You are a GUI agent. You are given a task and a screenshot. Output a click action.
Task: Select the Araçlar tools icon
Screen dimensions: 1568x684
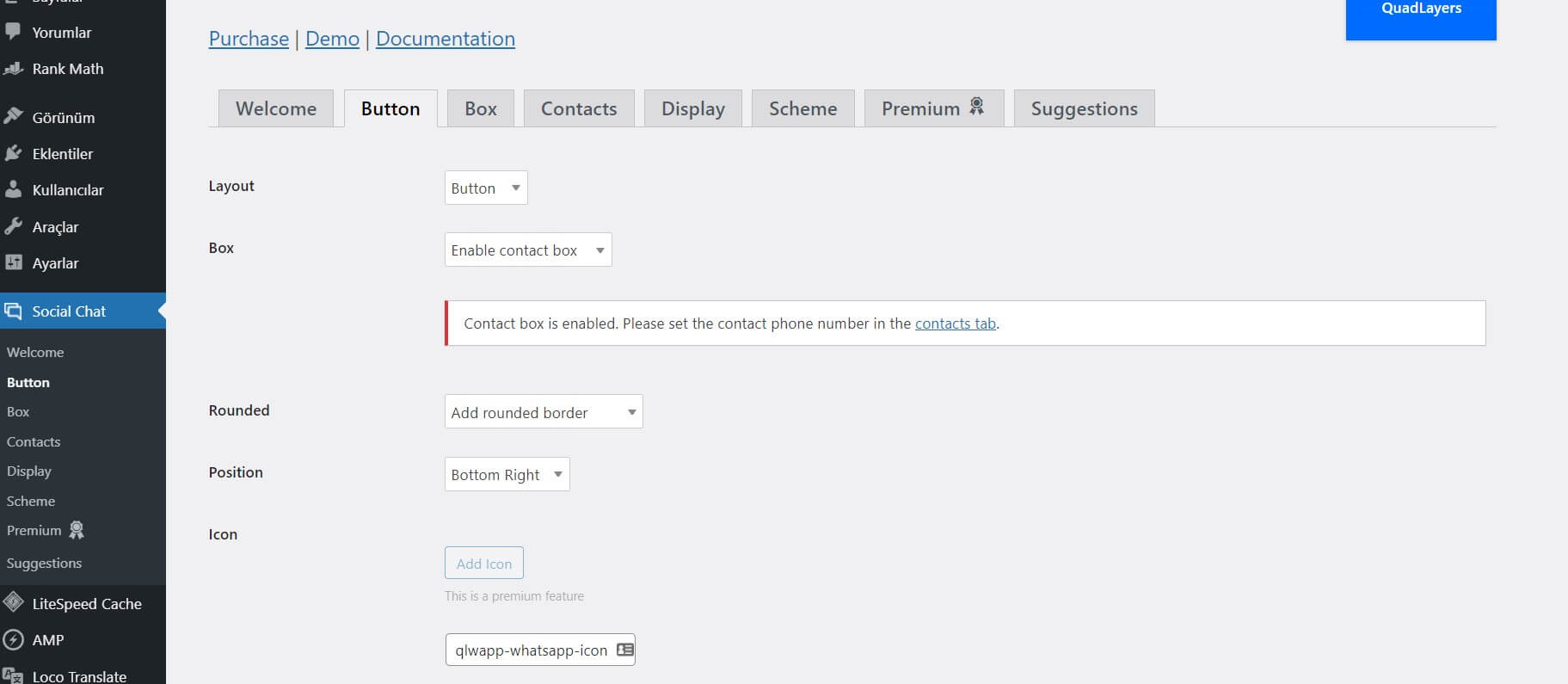click(13, 226)
